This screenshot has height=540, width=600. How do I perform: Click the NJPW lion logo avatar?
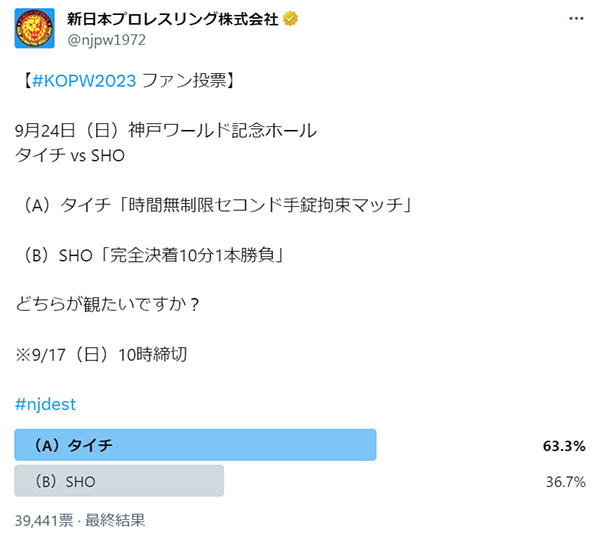point(34,28)
